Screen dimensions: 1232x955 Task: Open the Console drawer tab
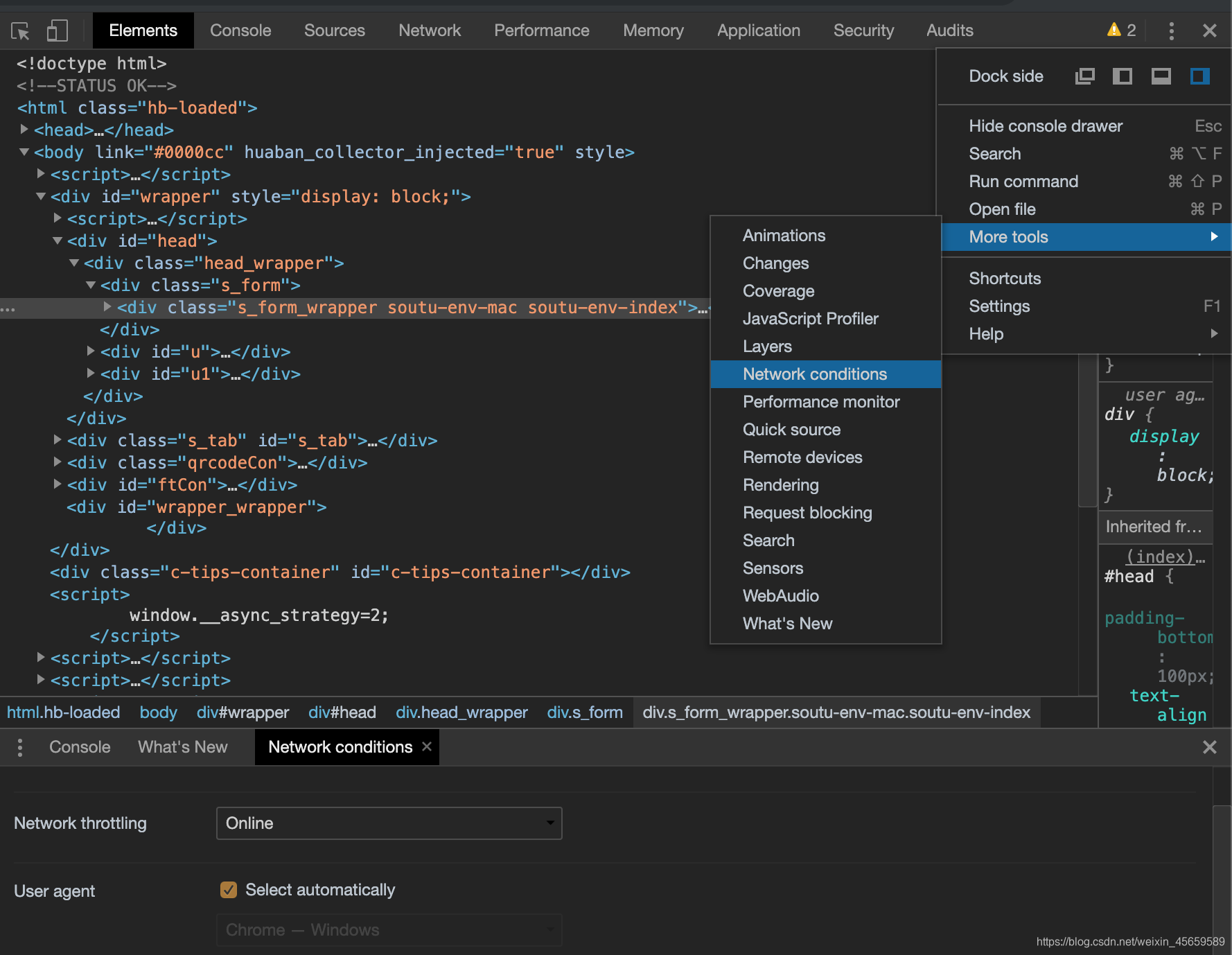click(x=80, y=747)
